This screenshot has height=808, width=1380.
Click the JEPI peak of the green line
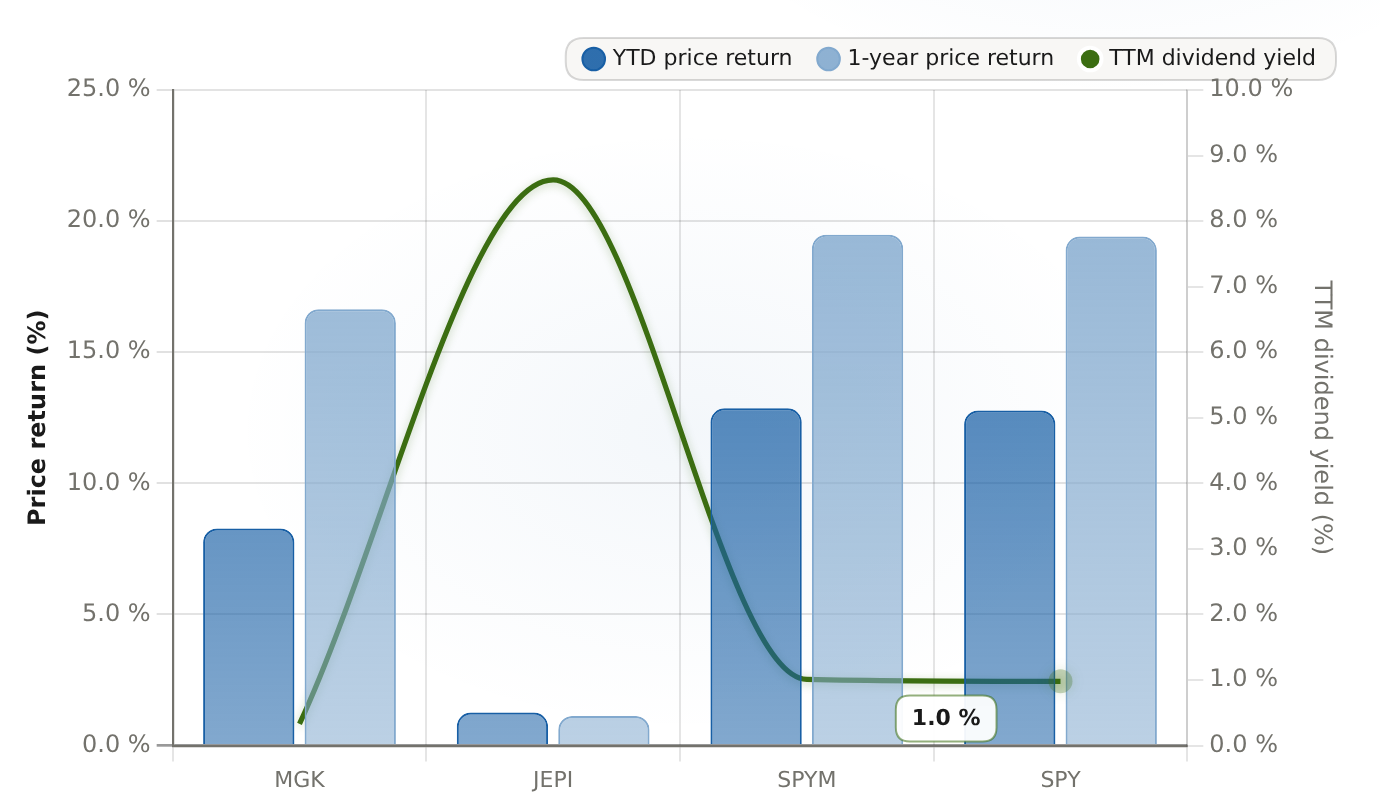click(553, 180)
